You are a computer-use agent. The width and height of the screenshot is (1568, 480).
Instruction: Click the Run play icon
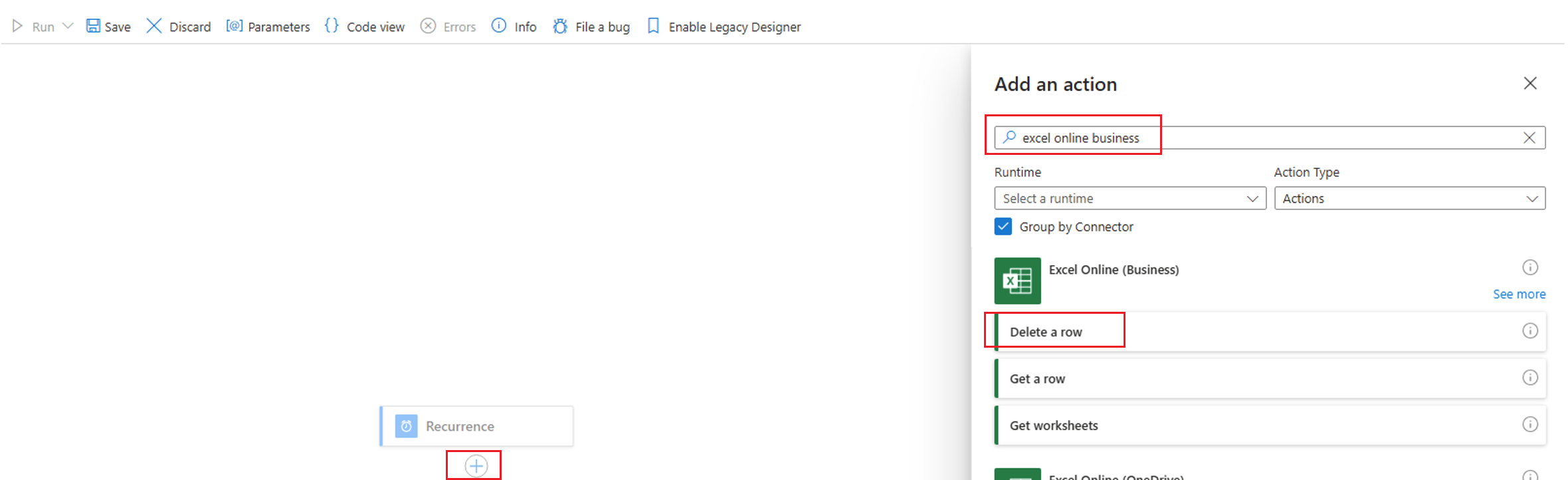coord(17,26)
